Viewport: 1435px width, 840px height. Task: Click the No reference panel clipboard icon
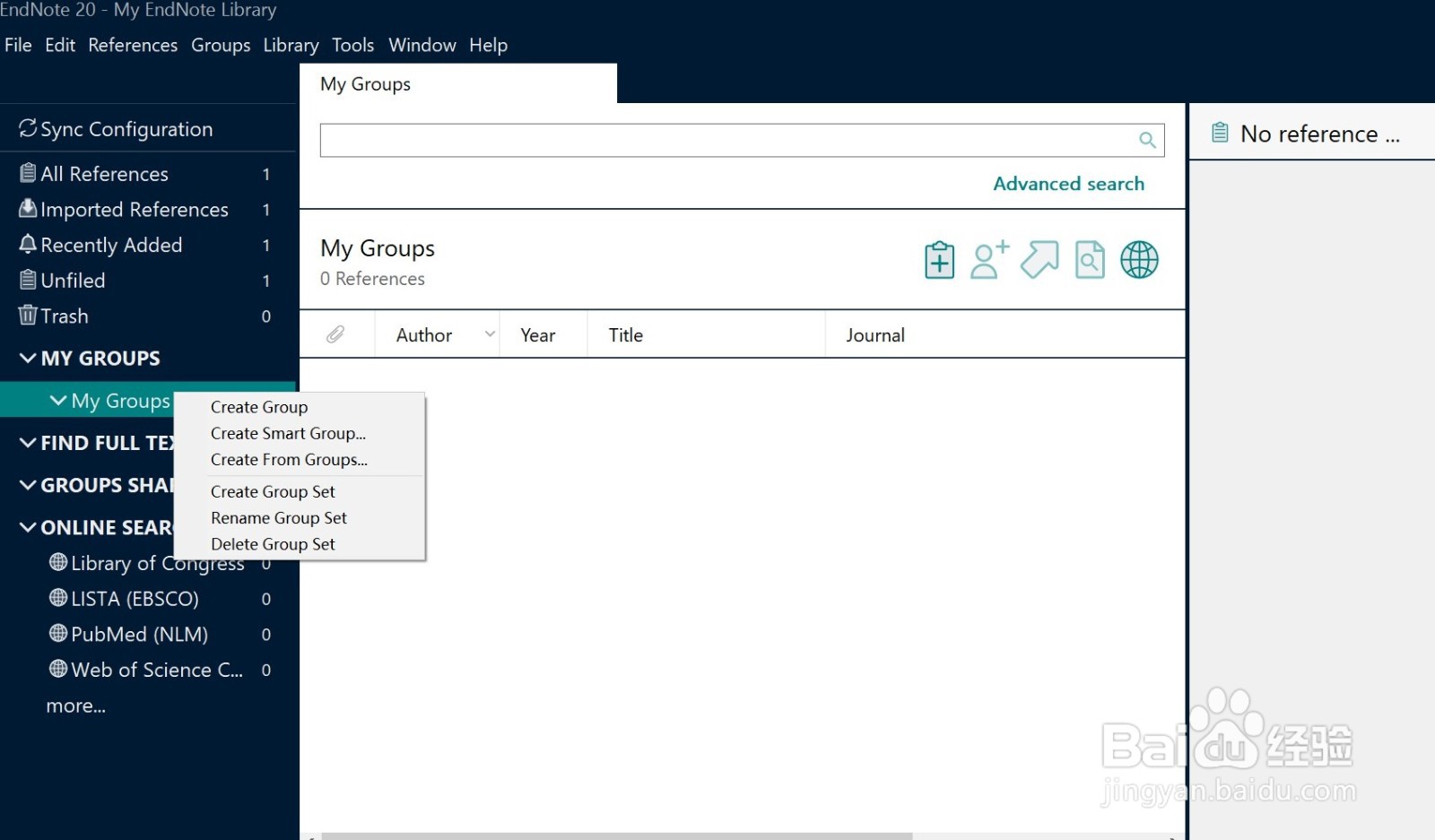pos(1220,133)
